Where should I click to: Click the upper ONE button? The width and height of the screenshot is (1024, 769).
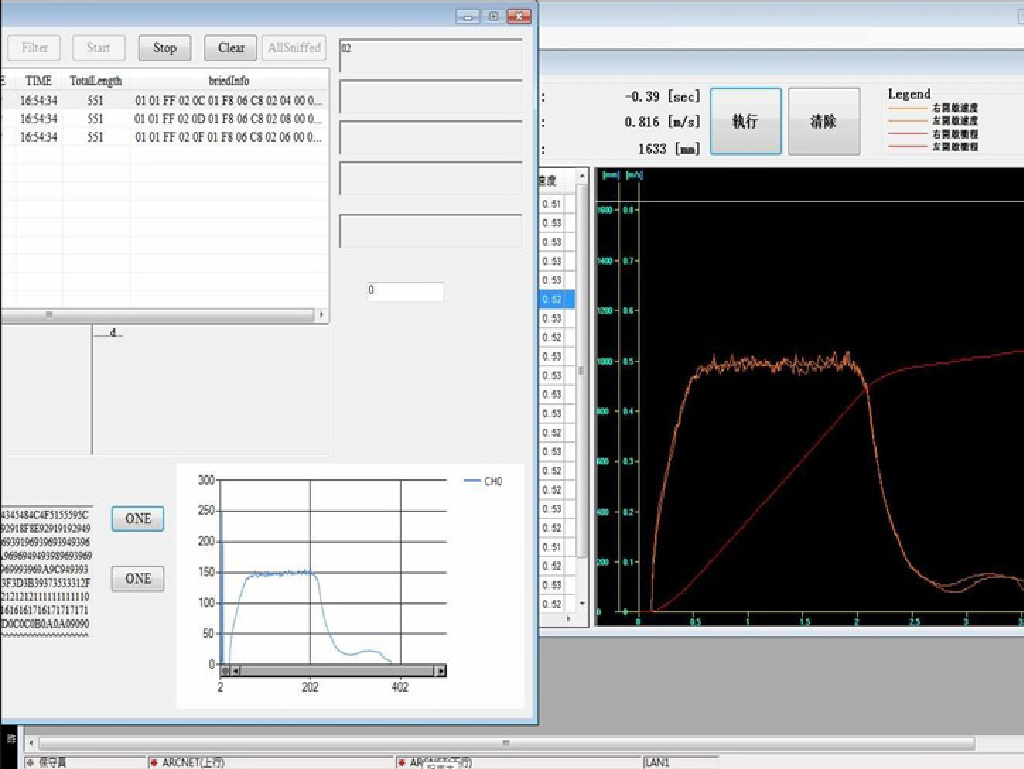[x=138, y=518]
